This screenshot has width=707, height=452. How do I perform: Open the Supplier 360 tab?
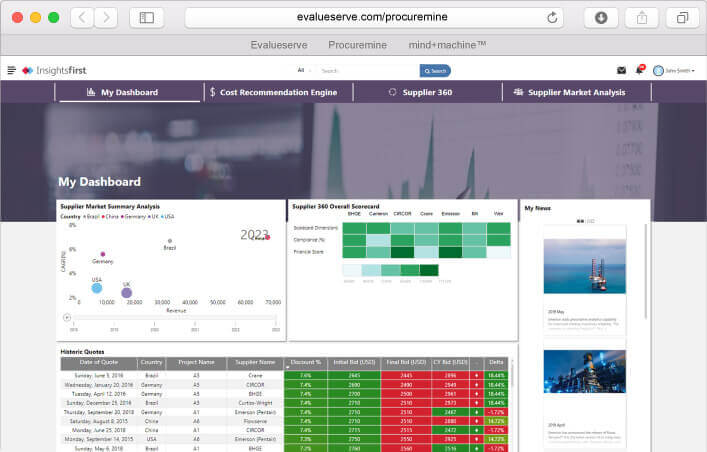point(427,92)
